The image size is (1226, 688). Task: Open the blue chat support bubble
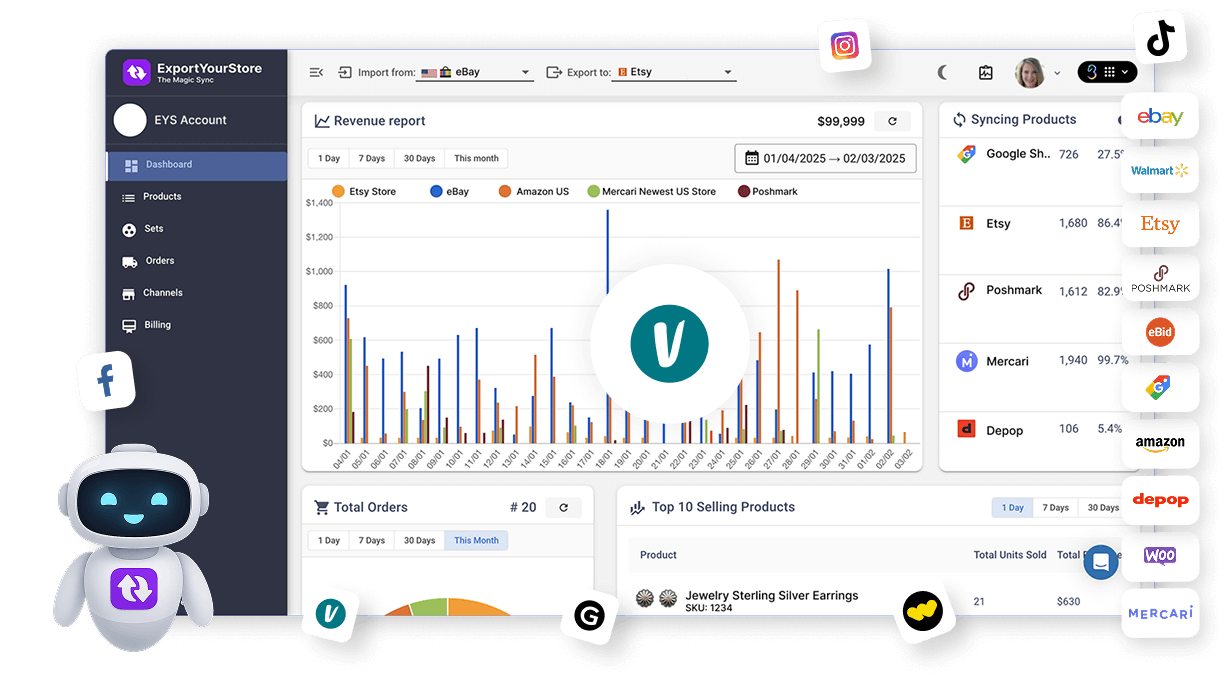(1101, 562)
